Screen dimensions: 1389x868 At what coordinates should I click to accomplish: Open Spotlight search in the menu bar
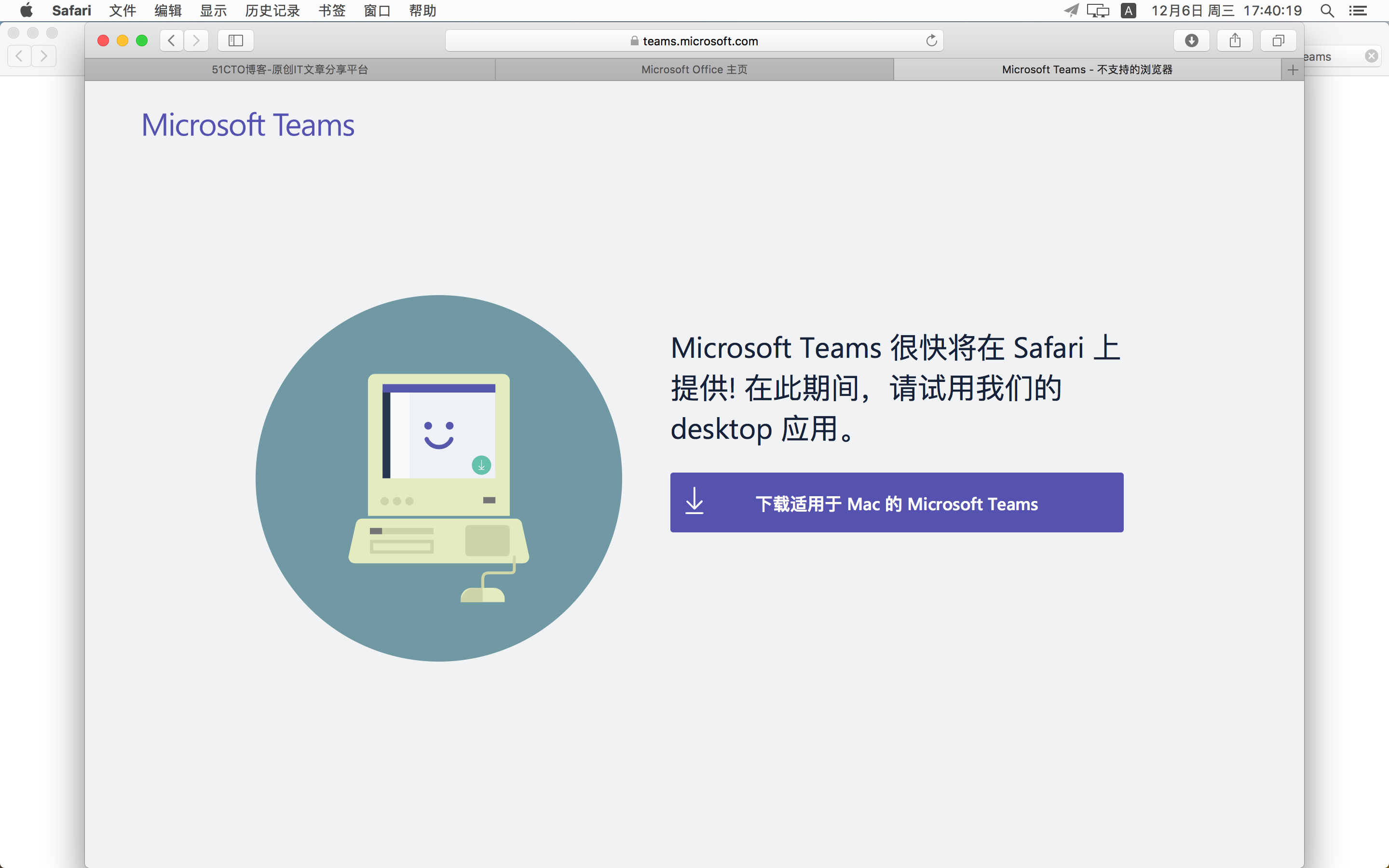coord(1327,10)
